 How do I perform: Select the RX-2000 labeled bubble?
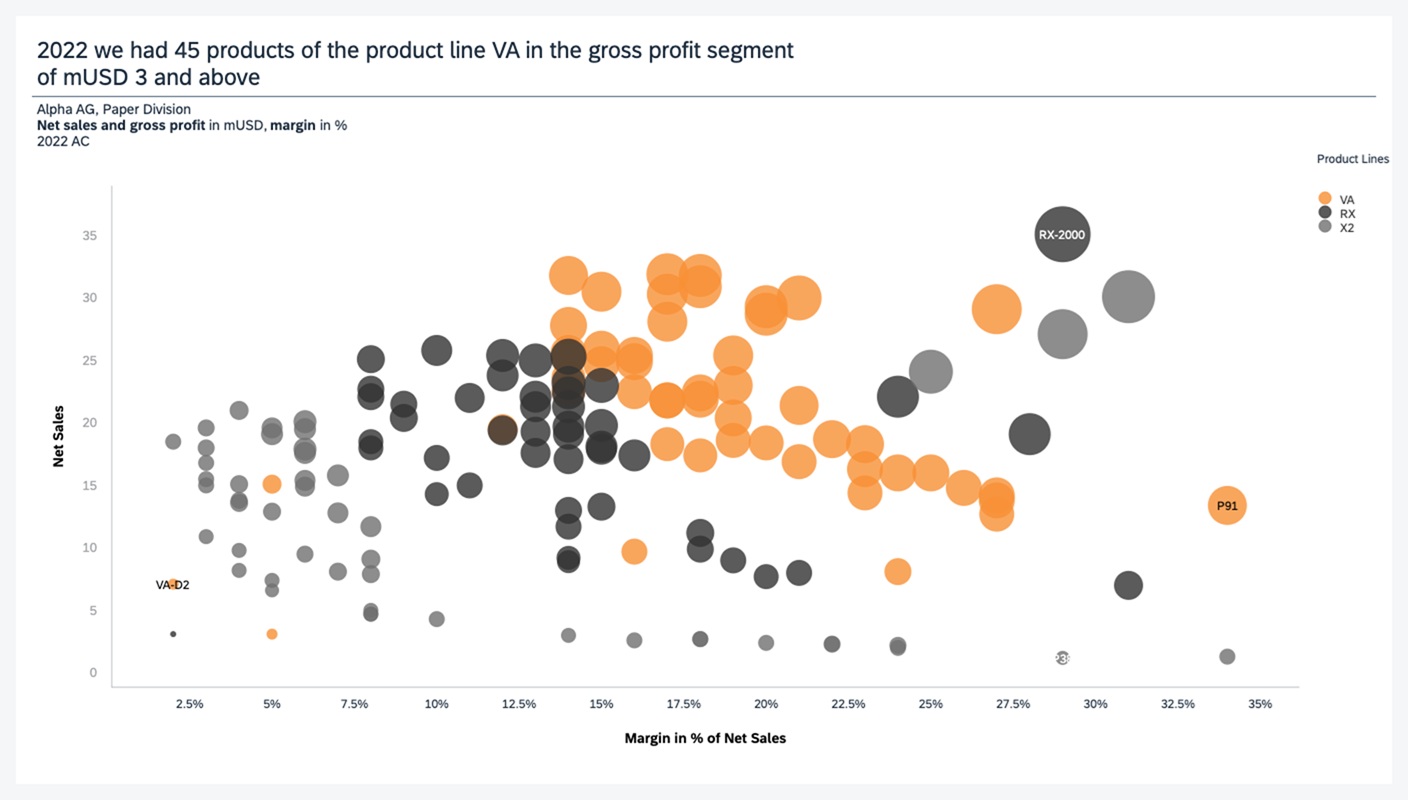pos(1062,235)
